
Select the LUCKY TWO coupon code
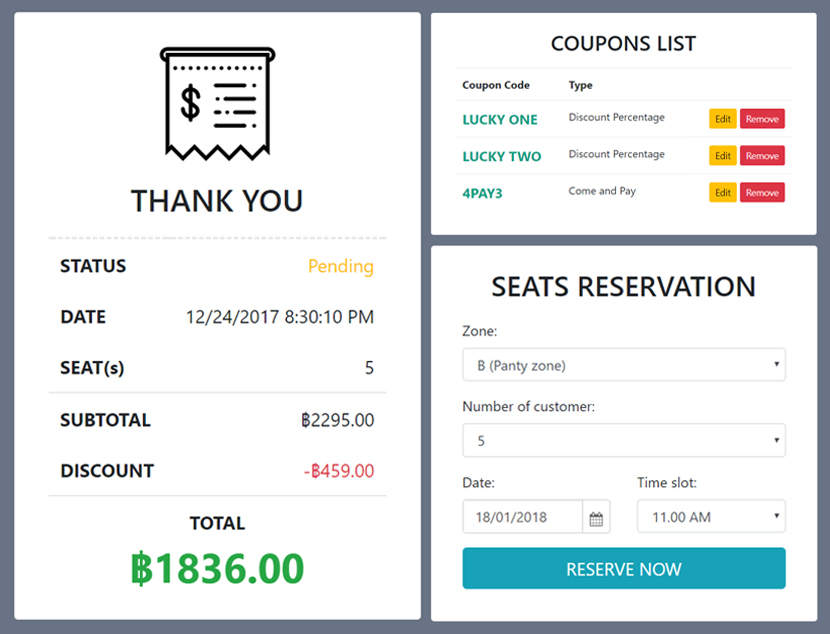pyautogui.click(x=501, y=156)
